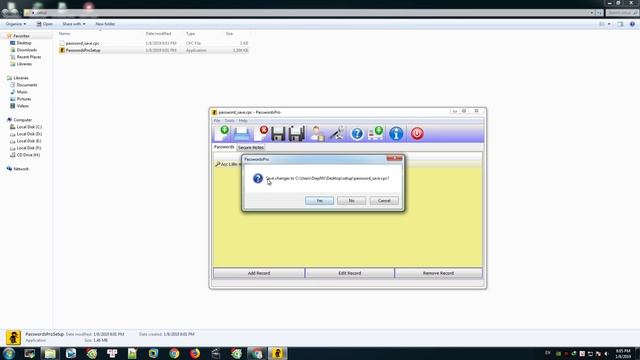640x360 pixels.
Task: Open the Organize dropdown in Explorer
Action: [x=16, y=24]
